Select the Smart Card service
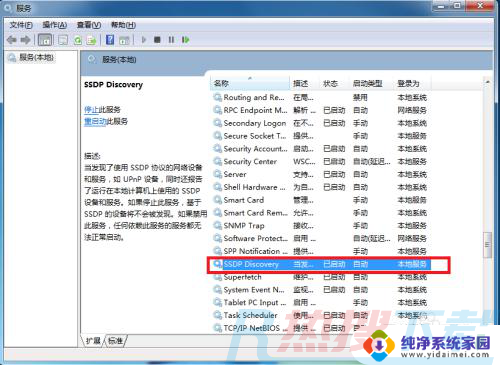This screenshot has width=500, height=365. (x=320, y=200)
